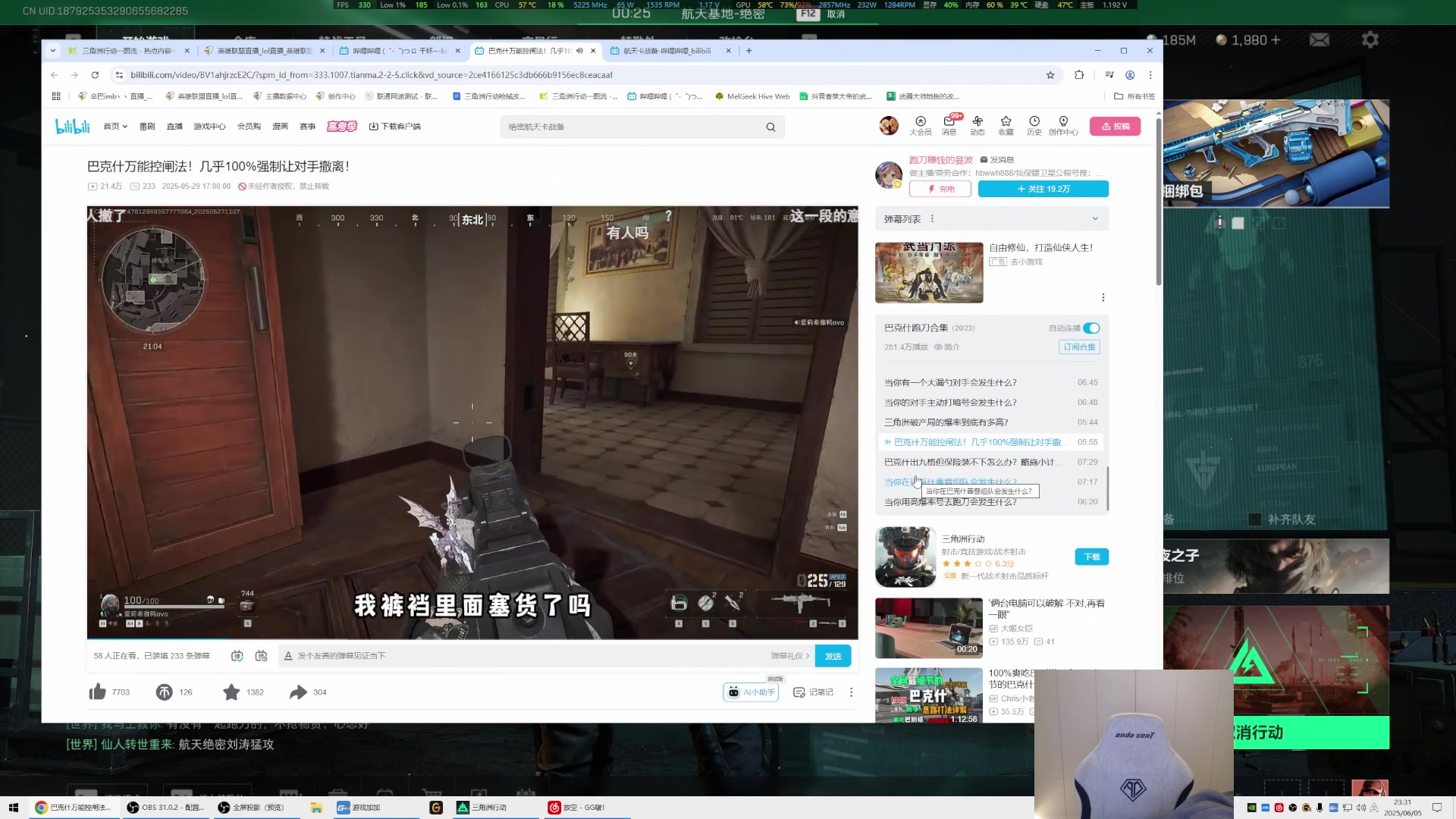Viewport: 1456px width, 819px height.
Task: Open the danmaku font style A icon
Action: coord(288,656)
